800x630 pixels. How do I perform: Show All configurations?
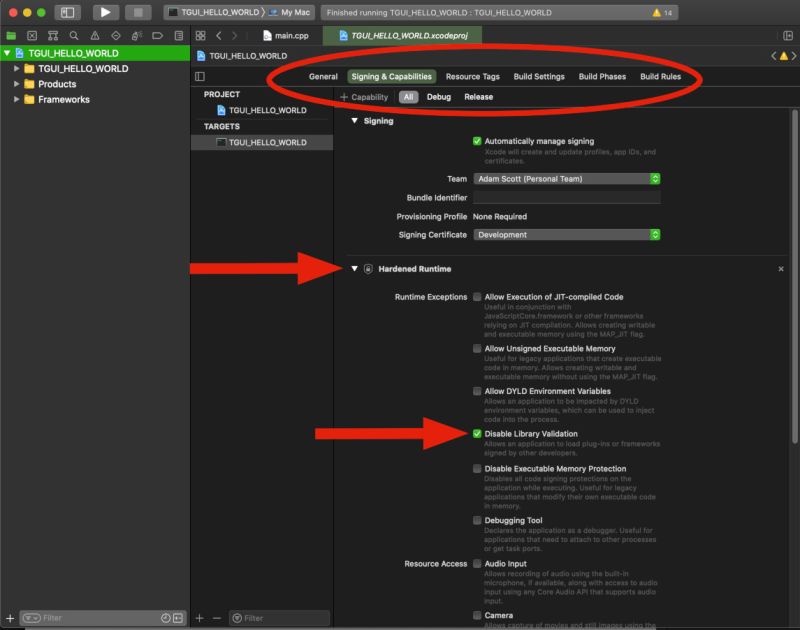pos(408,97)
